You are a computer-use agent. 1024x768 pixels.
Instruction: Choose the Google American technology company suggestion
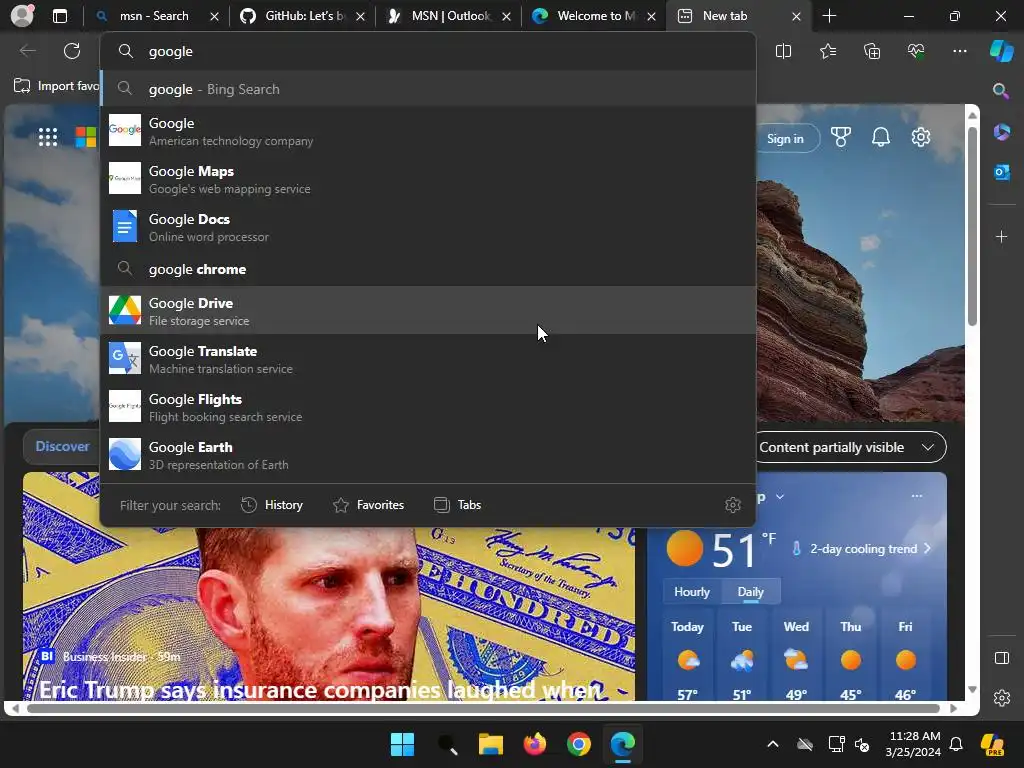[x=428, y=131]
